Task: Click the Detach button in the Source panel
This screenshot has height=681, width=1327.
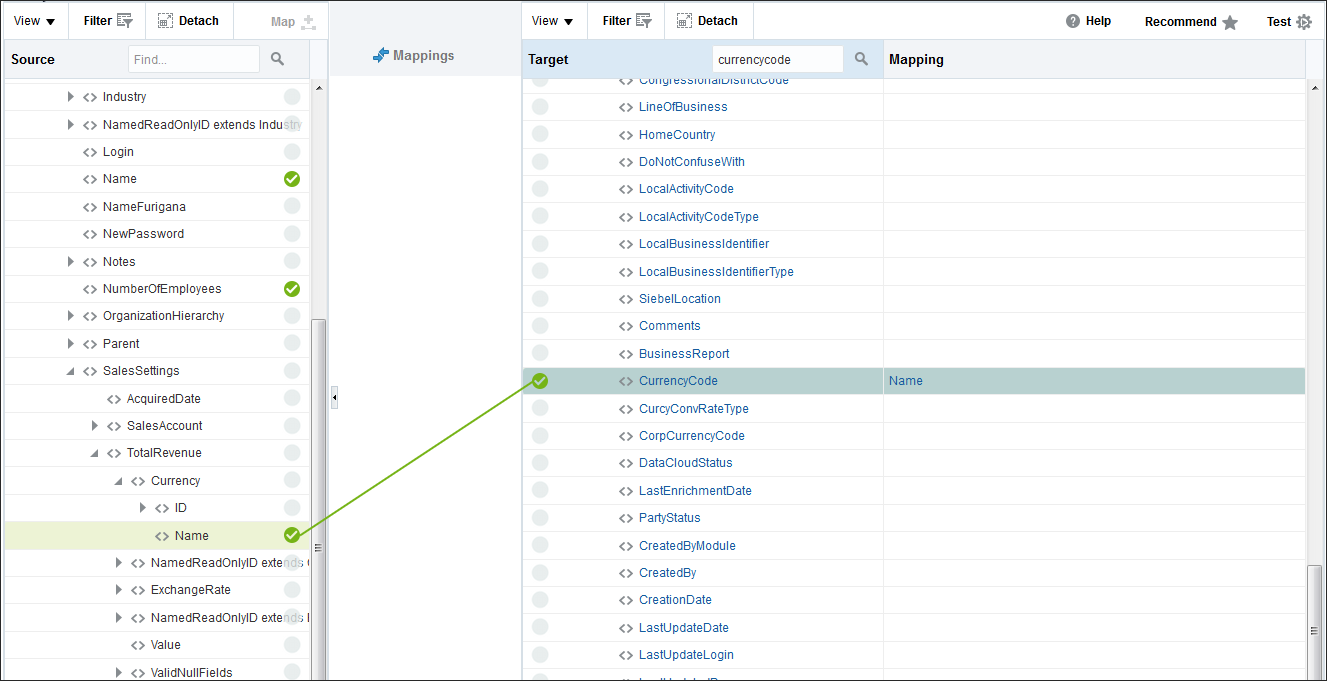Action: point(188,20)
